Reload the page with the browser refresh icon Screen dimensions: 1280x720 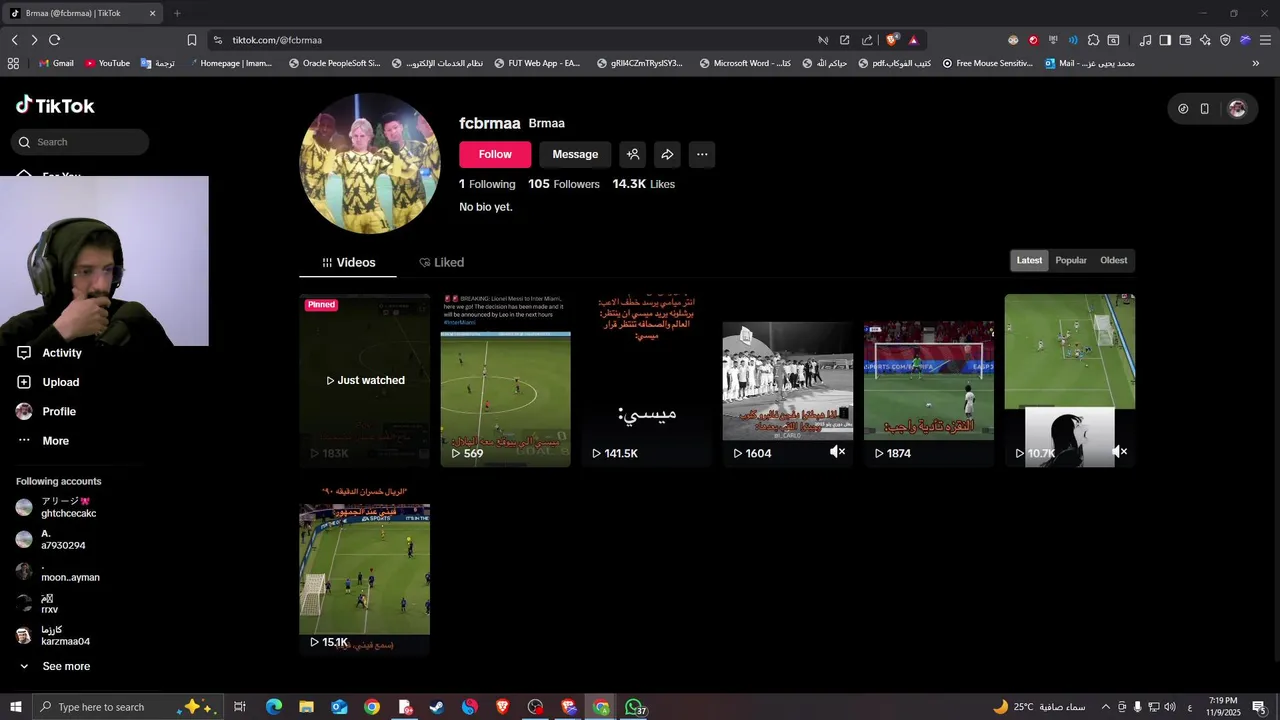pos(54,40)
